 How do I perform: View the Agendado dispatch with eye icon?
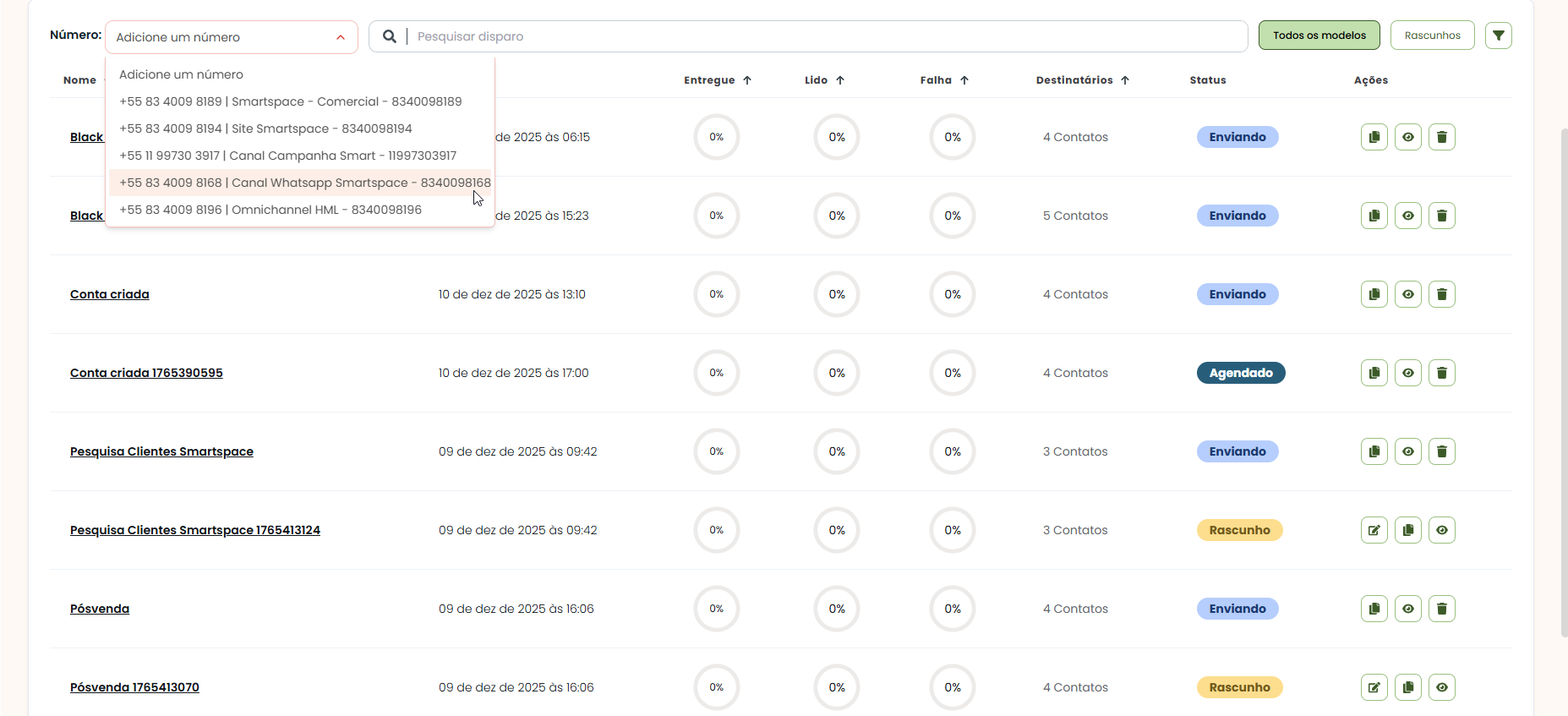tap(1407, 373)
